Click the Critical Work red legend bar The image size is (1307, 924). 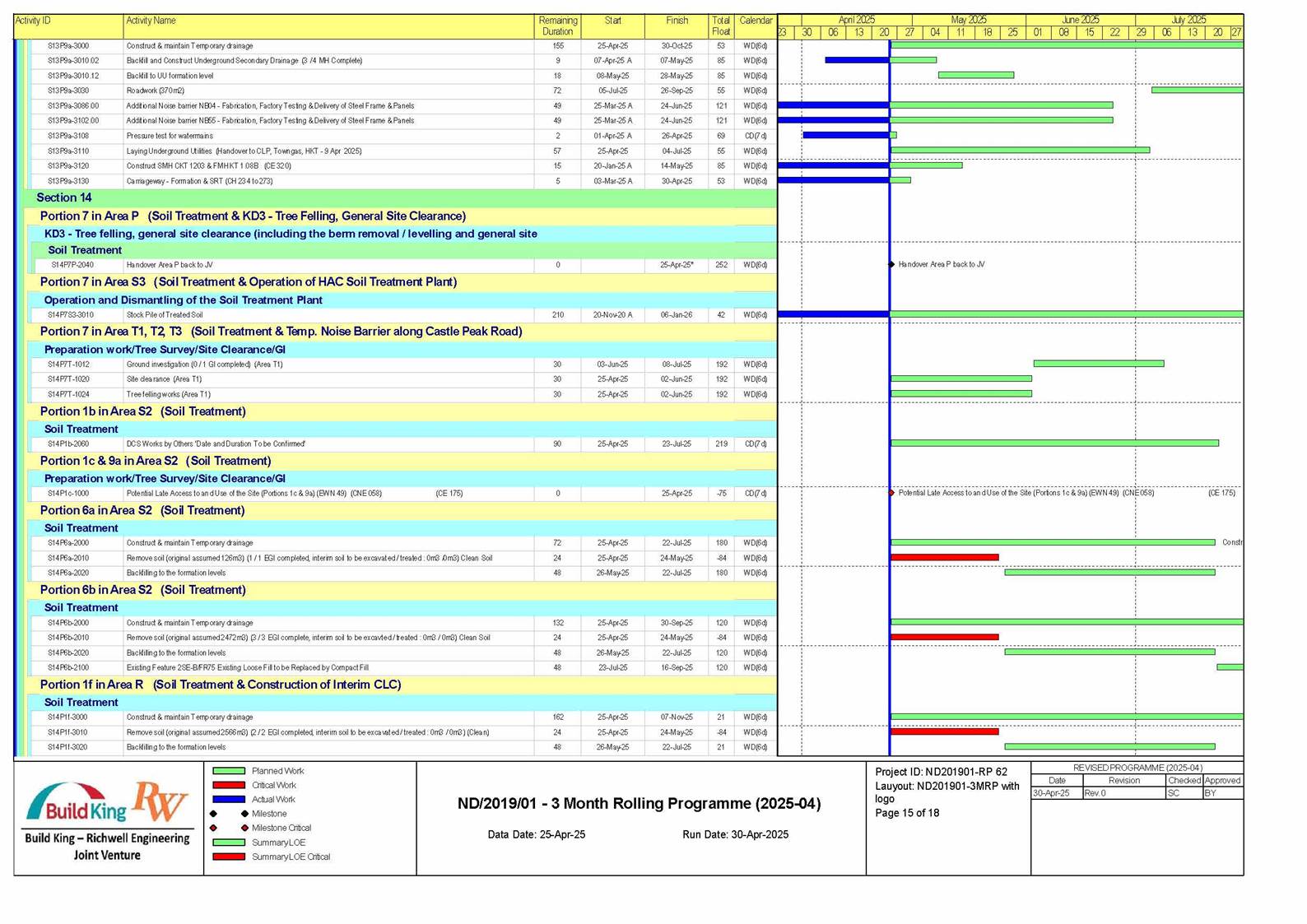click(229, 785)
